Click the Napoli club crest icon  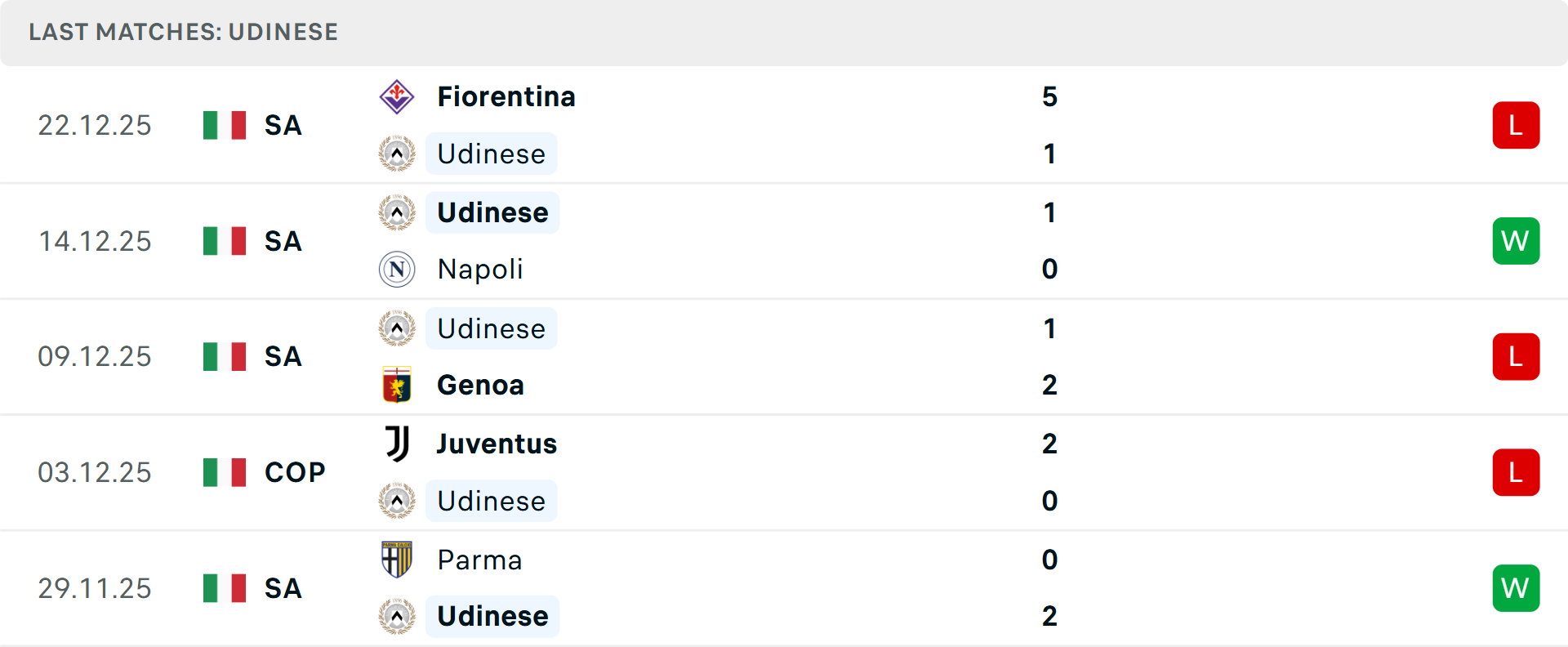coord(397,270)
